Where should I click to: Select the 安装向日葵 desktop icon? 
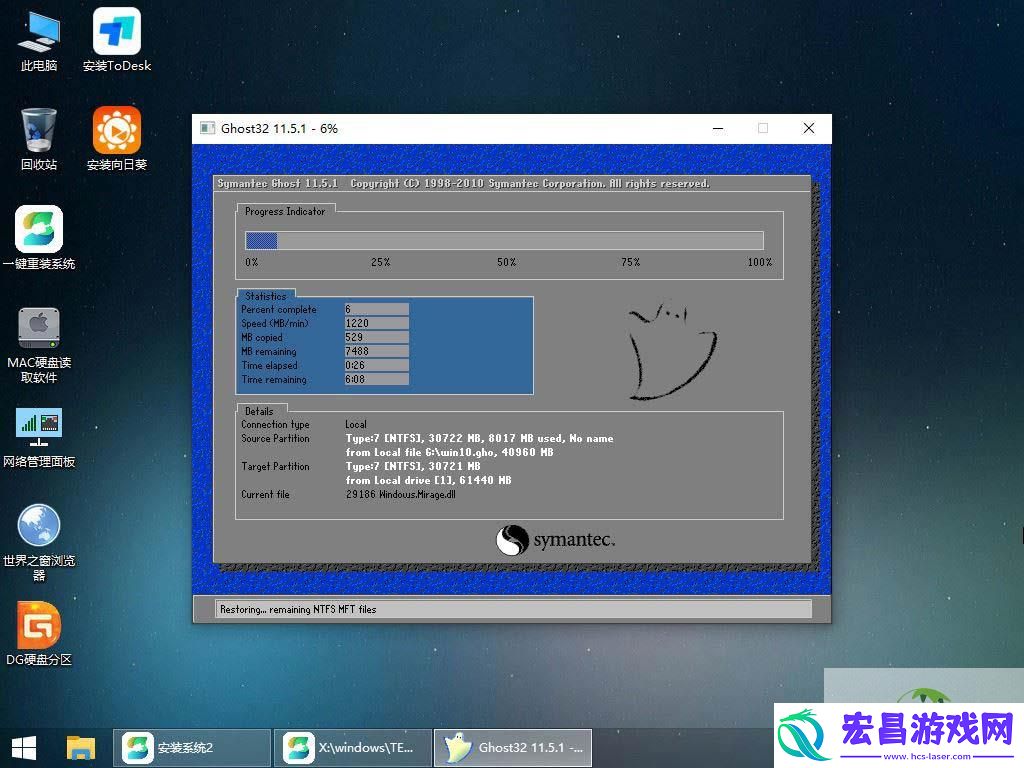click(117, 139)
